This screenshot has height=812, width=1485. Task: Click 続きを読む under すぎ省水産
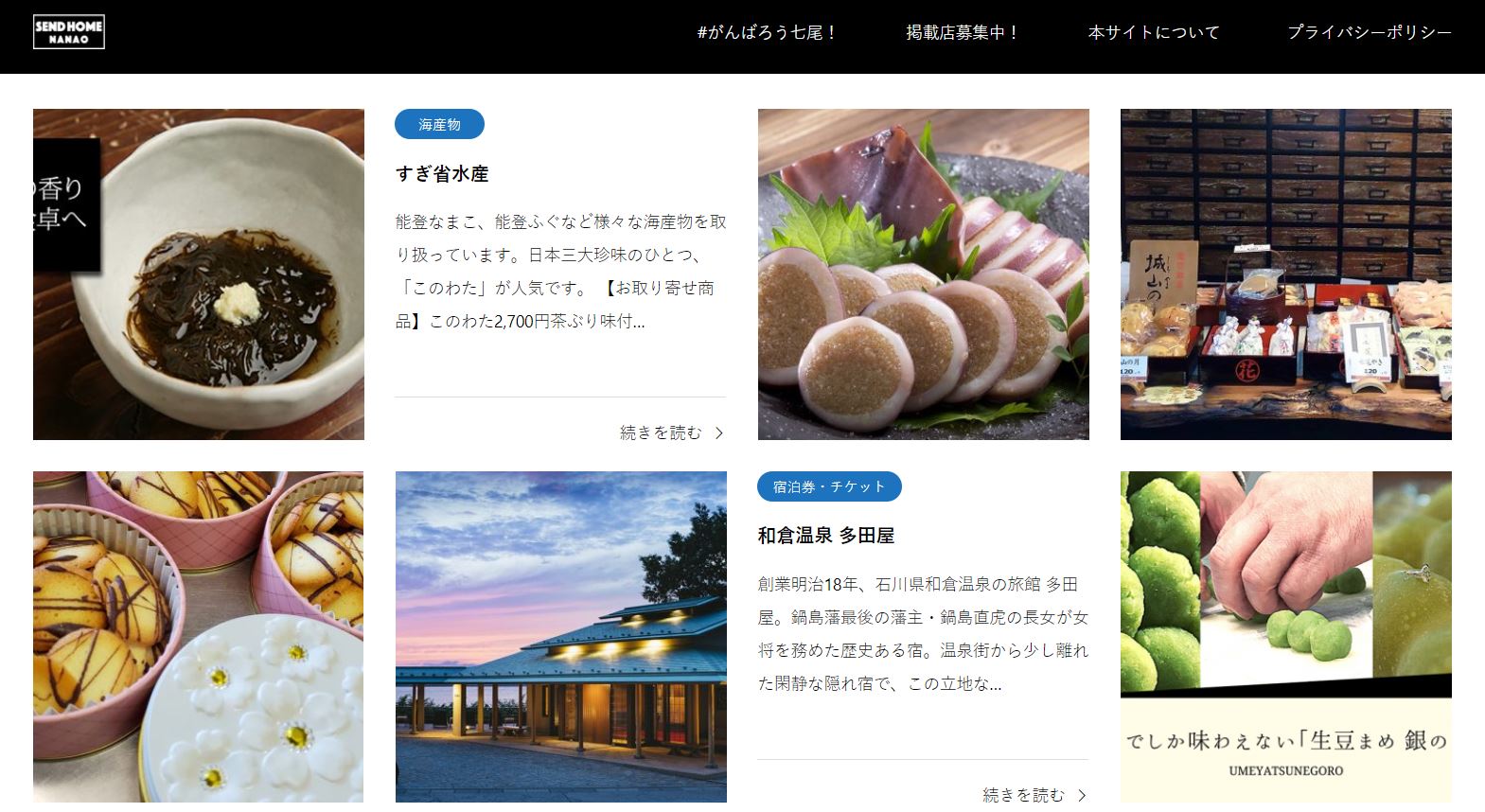pos(661,432)
